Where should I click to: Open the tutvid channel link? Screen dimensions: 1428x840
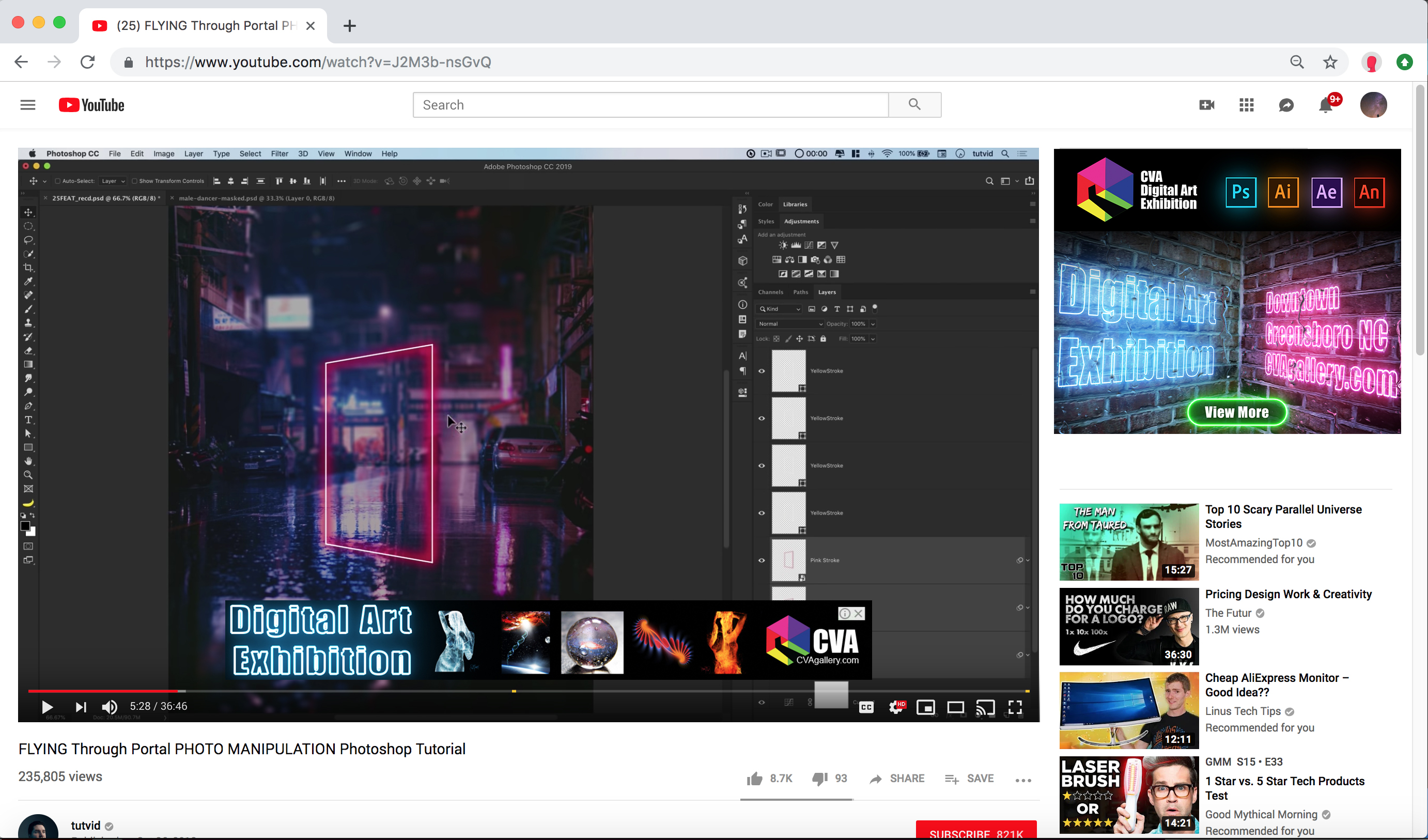(86, 826)
